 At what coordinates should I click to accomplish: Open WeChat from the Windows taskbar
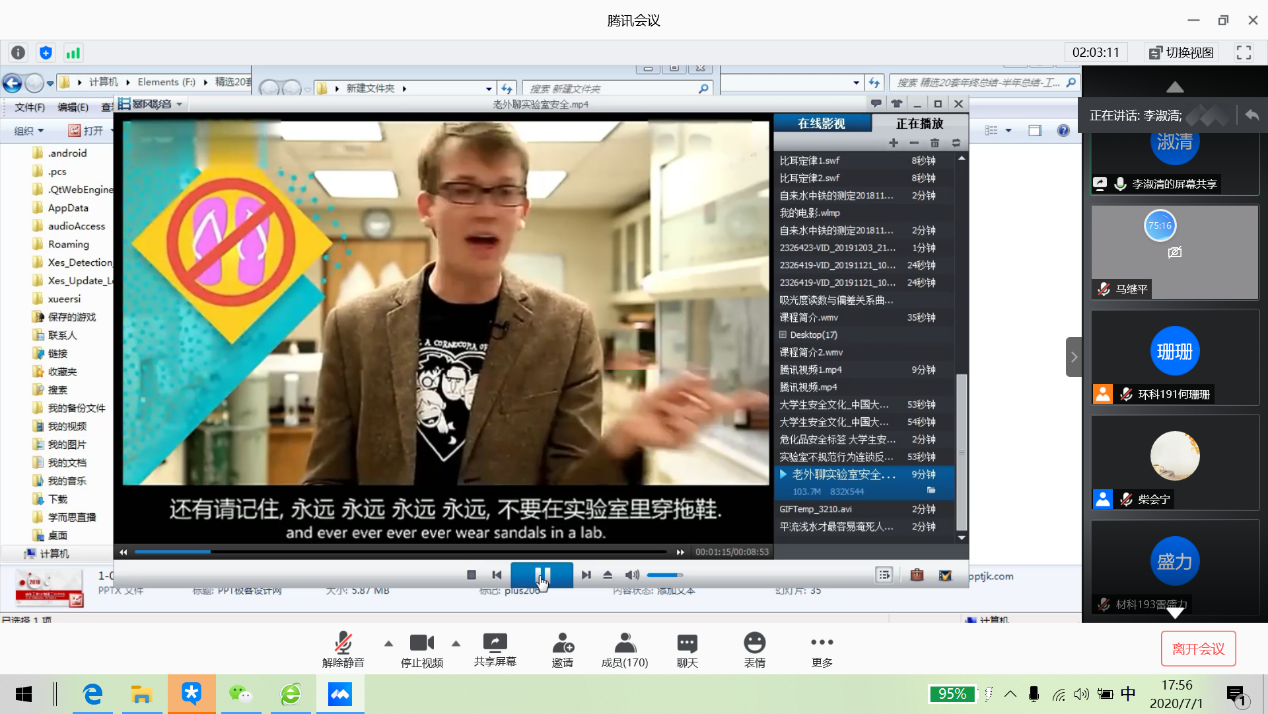point(241,693)
